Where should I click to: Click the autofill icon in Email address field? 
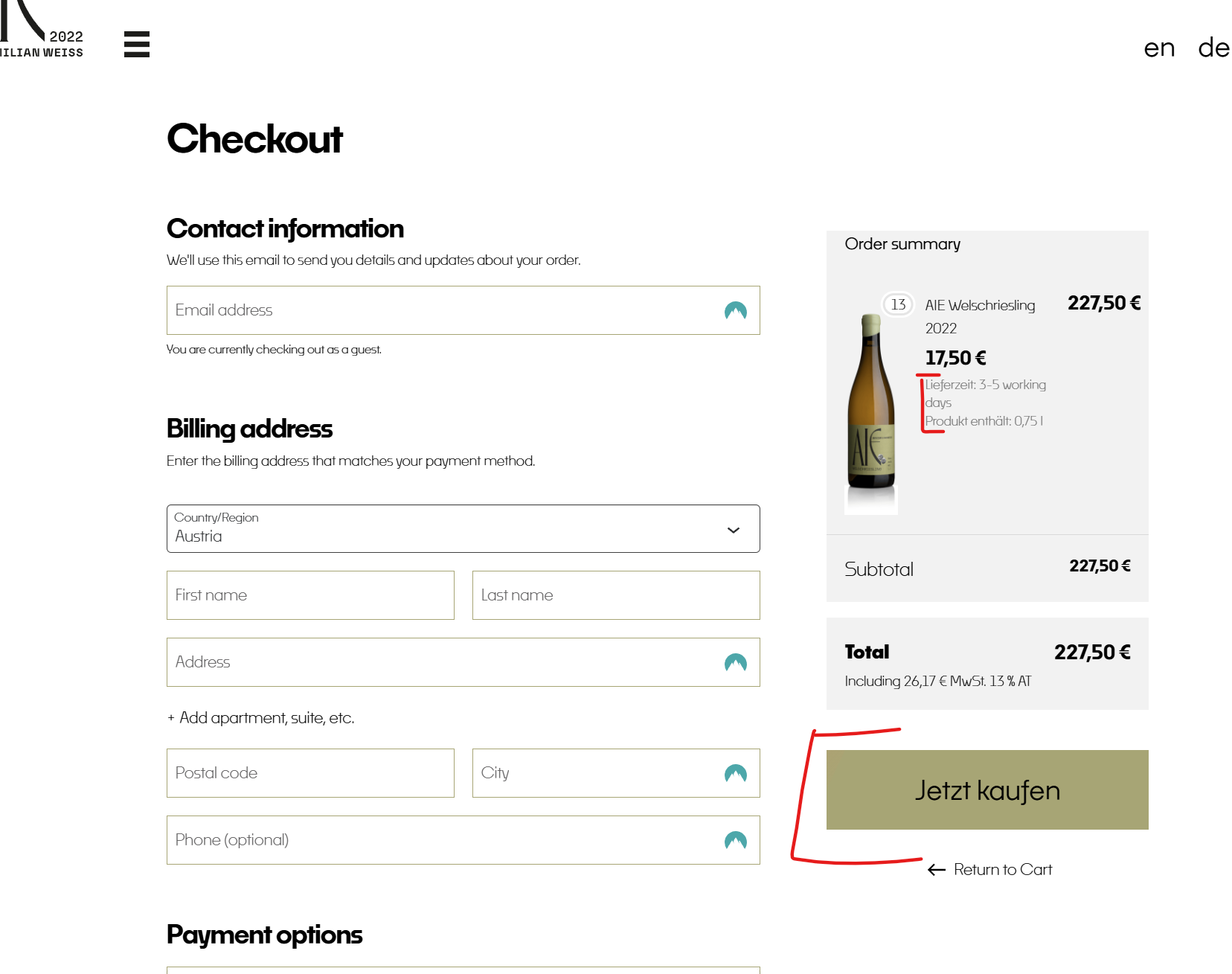[x=735, y=311]
